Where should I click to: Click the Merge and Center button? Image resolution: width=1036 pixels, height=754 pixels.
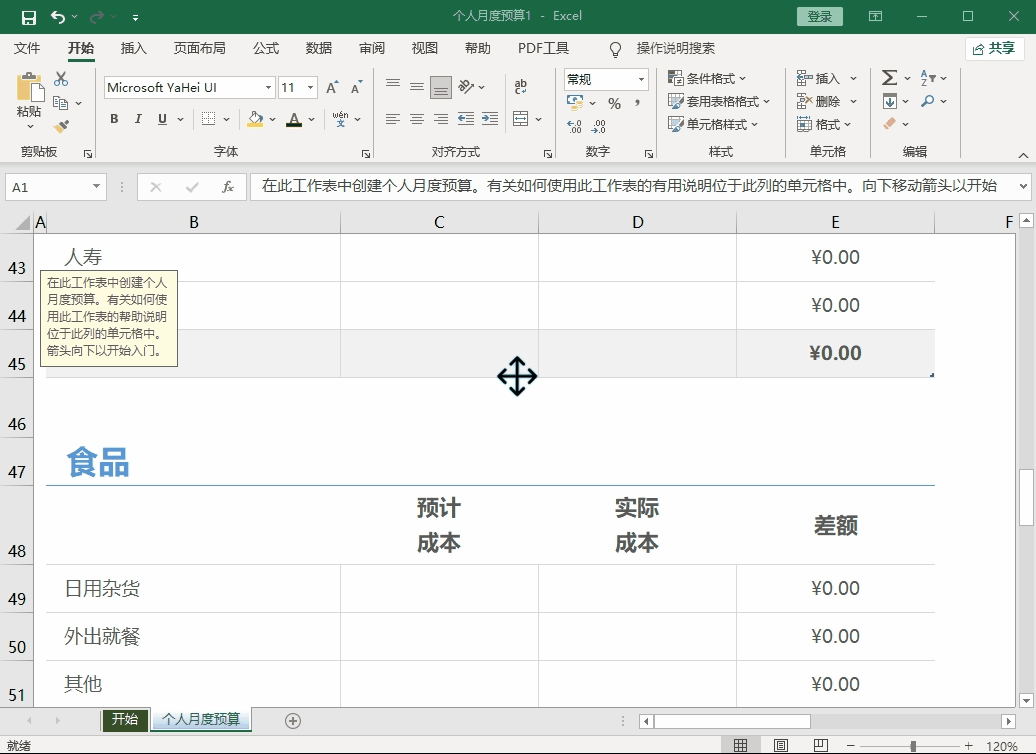pyautogui.click(x=521, y=119)
